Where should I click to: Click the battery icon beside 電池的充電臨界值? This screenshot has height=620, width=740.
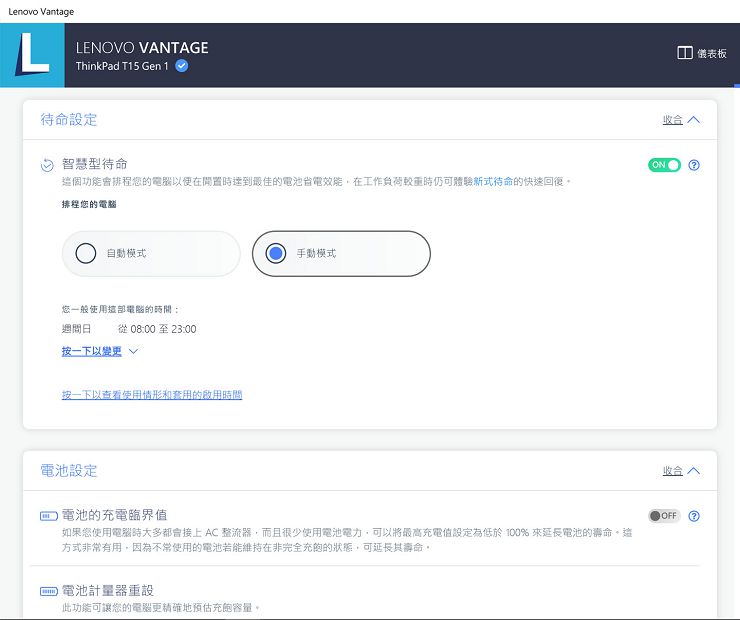(x=49, y=516)
